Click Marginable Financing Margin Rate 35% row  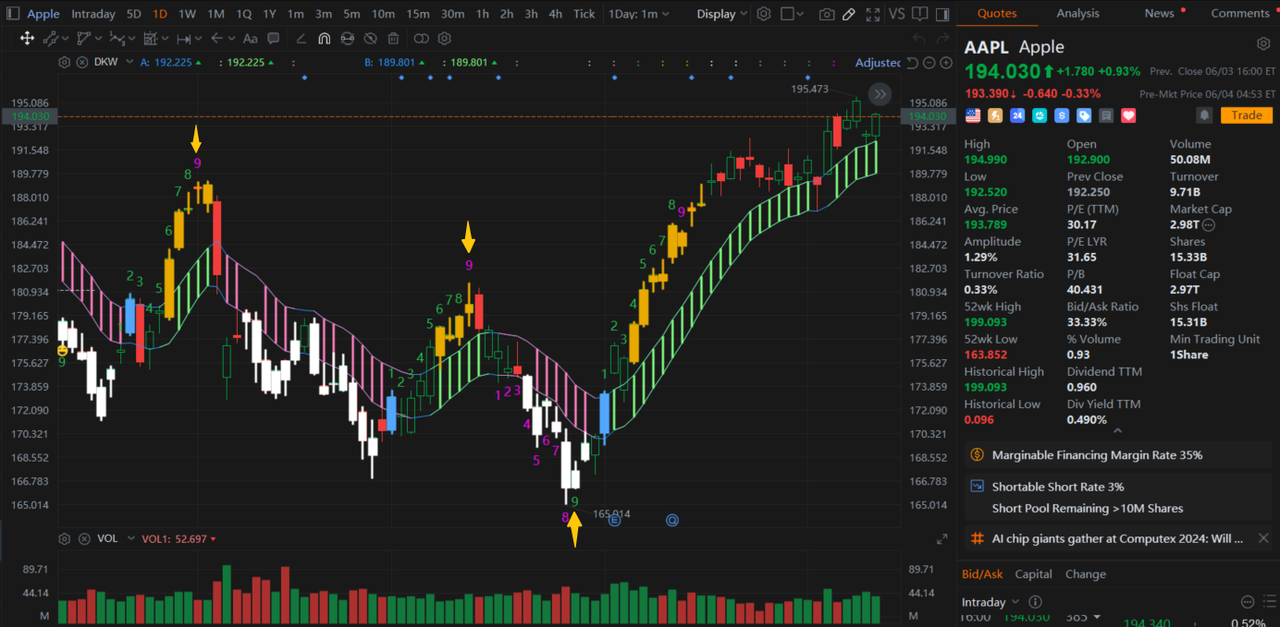(x=1120, y=455)
